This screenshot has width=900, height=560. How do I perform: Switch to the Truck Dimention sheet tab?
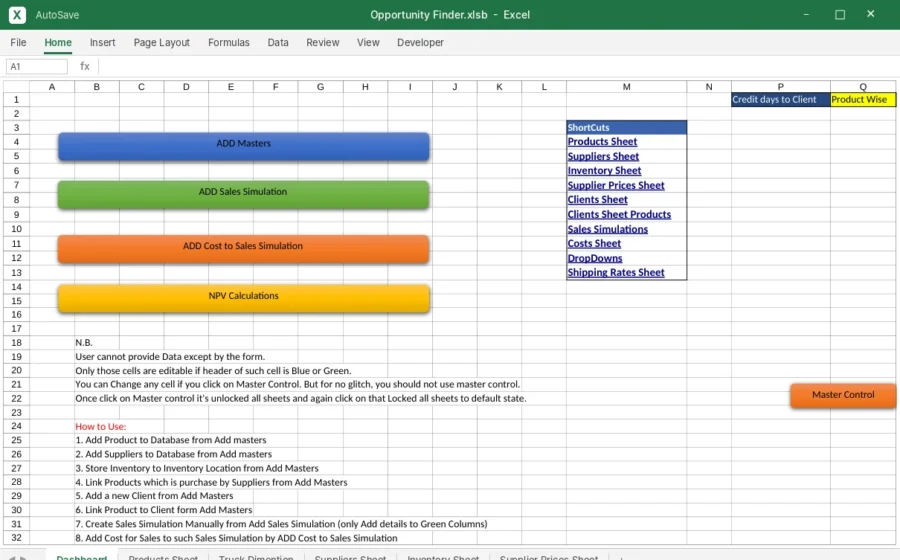point(256,557)
